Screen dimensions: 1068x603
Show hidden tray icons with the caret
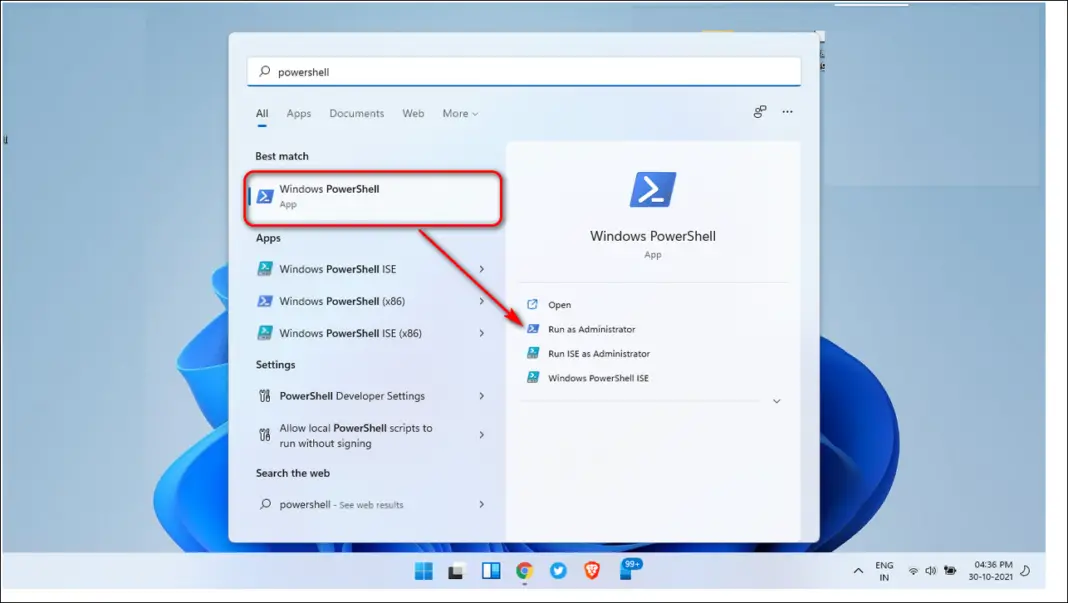[858, 570]
